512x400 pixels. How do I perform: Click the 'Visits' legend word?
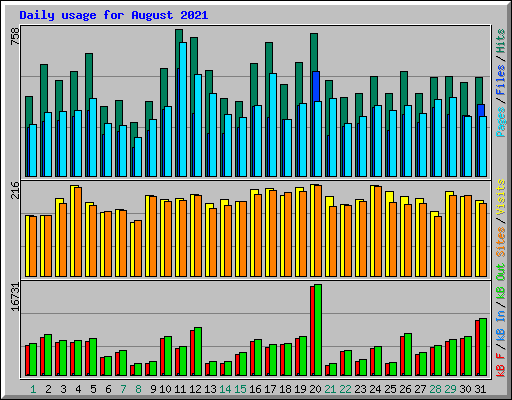501,197
